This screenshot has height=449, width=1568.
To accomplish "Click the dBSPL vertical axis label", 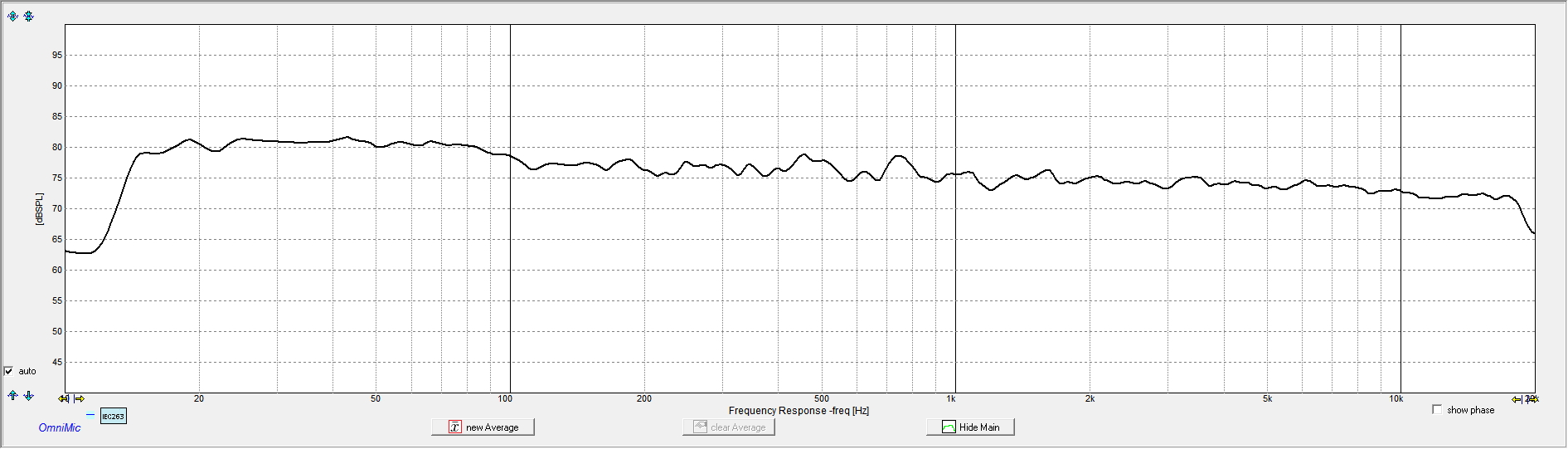I will [38, 208].
